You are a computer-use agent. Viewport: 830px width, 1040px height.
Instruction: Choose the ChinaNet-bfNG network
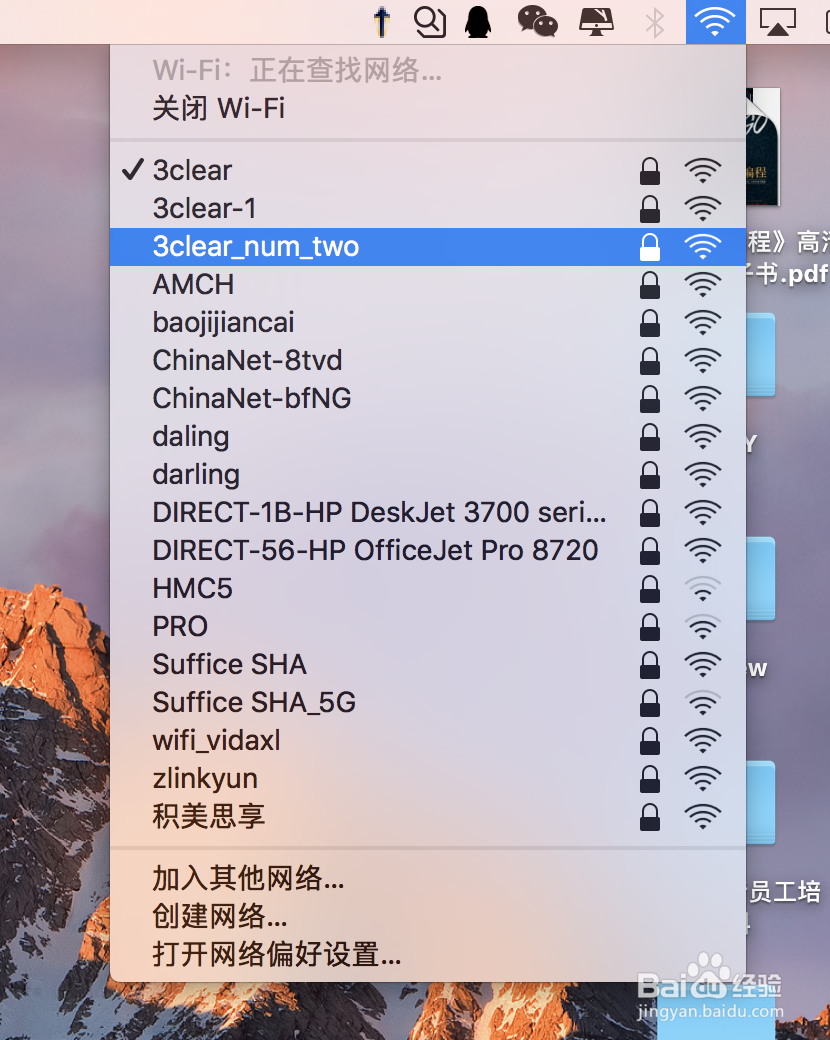tap(428, 399)
